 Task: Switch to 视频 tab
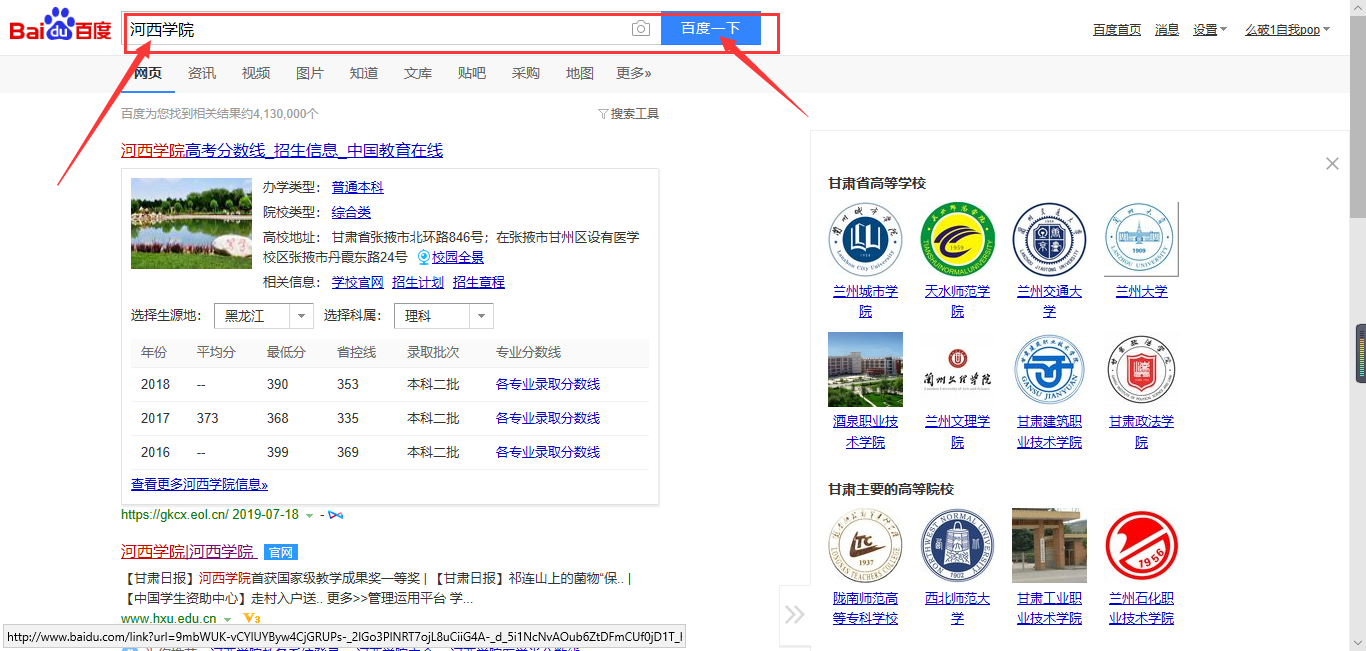(256, 73)
